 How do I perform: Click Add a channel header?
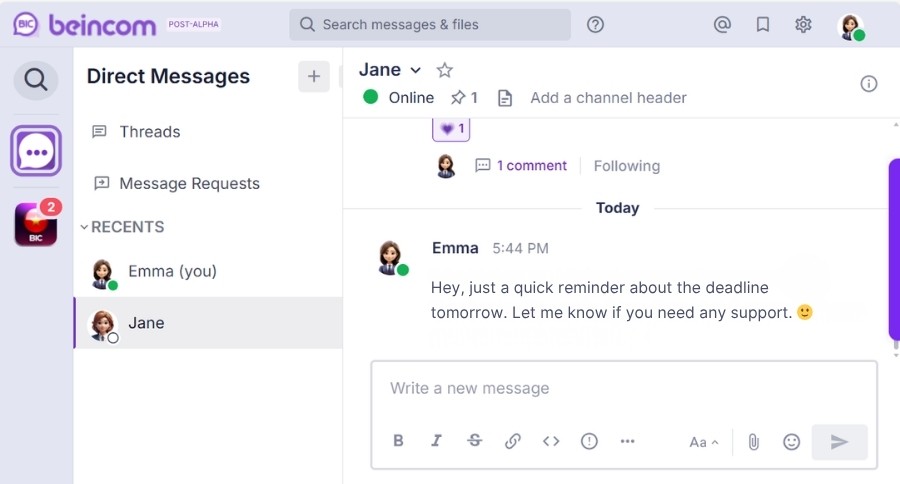coord(608,98)
